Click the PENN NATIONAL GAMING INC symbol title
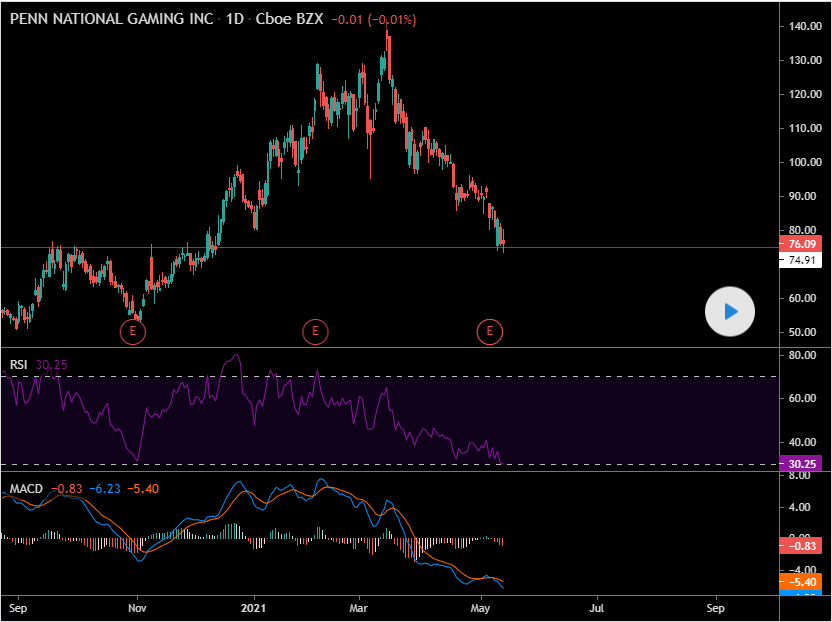This screenshot has height=622, width=832. (114, 19)
